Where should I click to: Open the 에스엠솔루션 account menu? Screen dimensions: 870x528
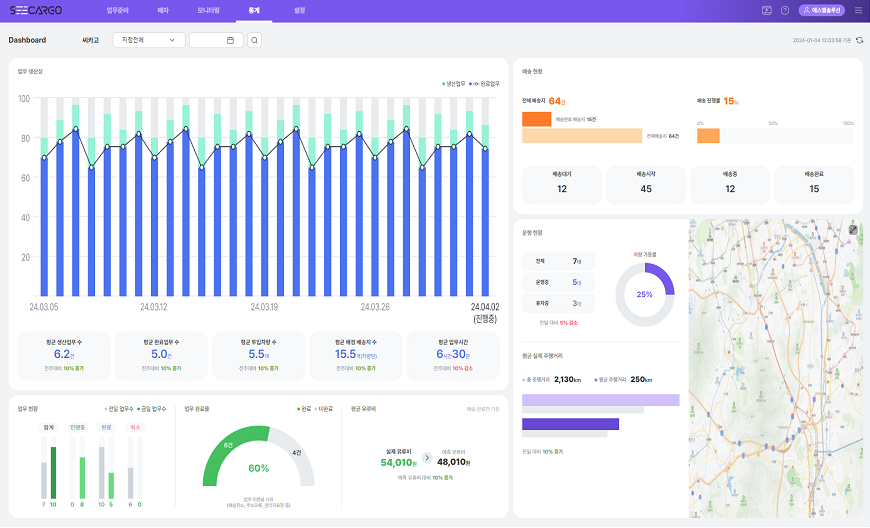point(821,10)
